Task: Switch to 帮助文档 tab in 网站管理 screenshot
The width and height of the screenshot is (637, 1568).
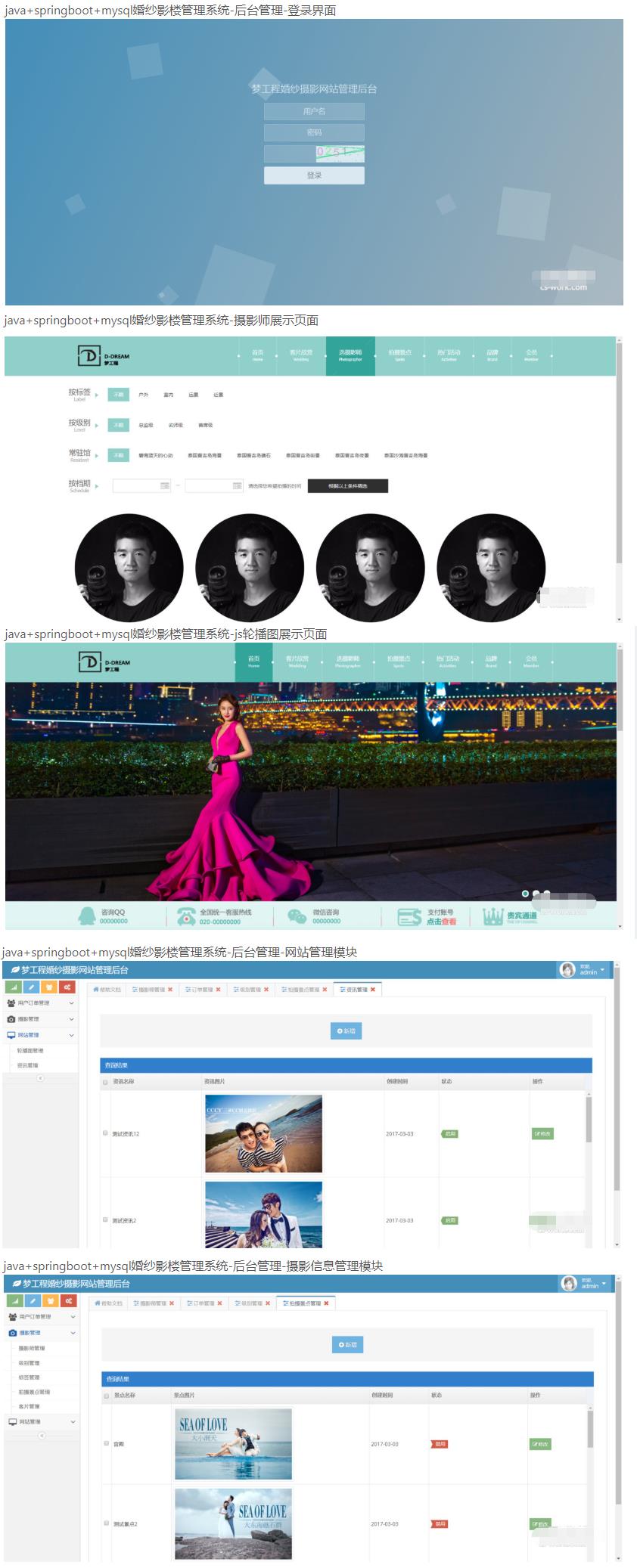Action: point(107,990)
